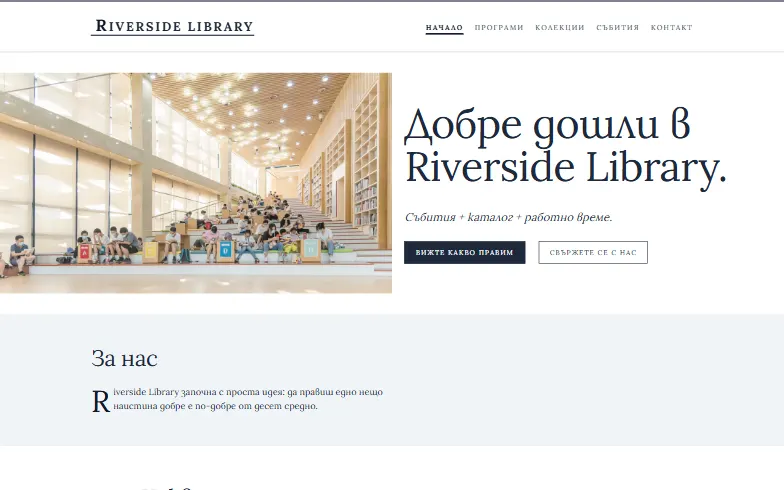This screenshot has height=490, width=784.
Task: Open the Колекции navigation link
Action: pyautogui.click(x=560, y=28)
